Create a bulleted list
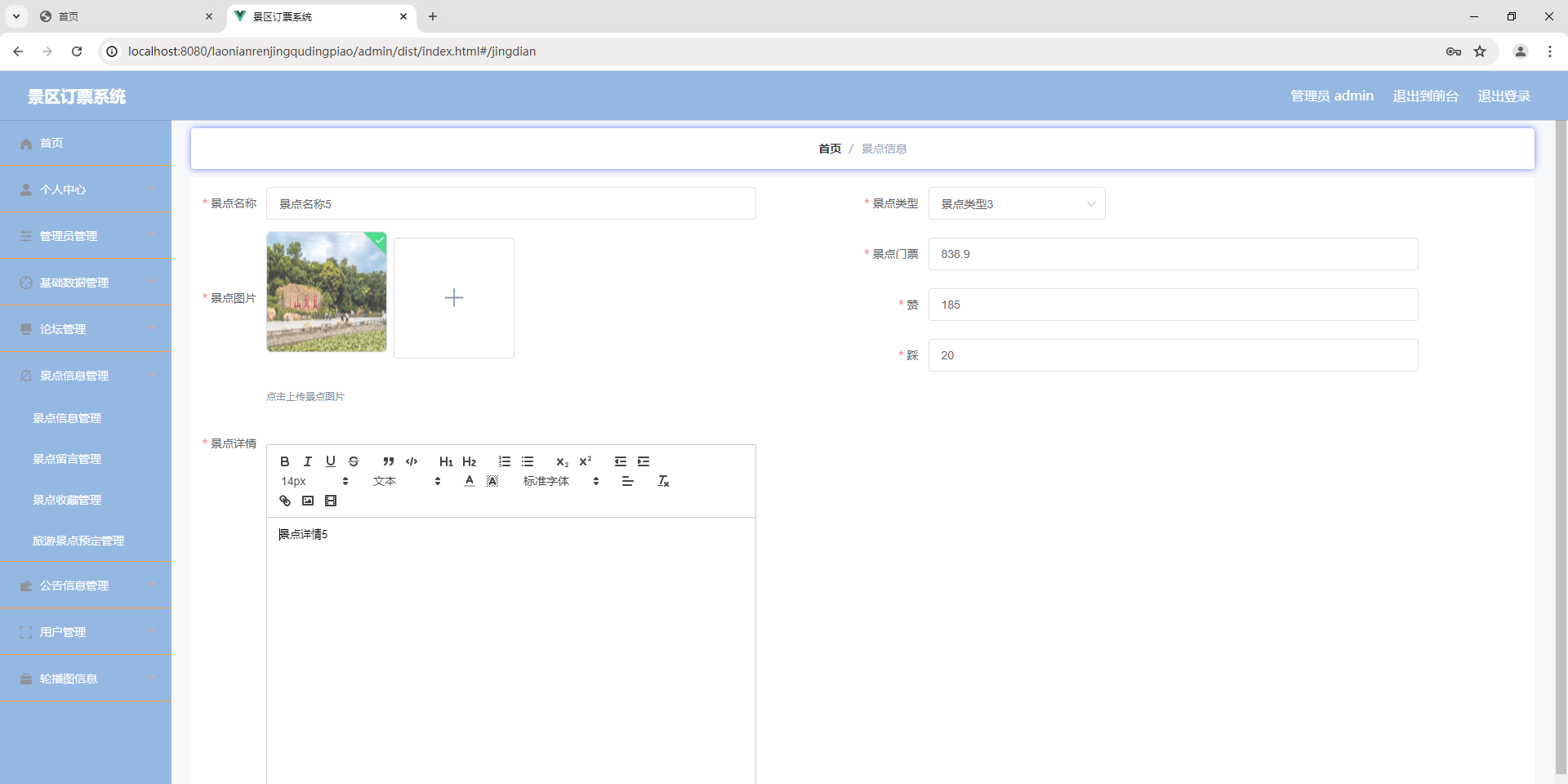 point(528,461)
